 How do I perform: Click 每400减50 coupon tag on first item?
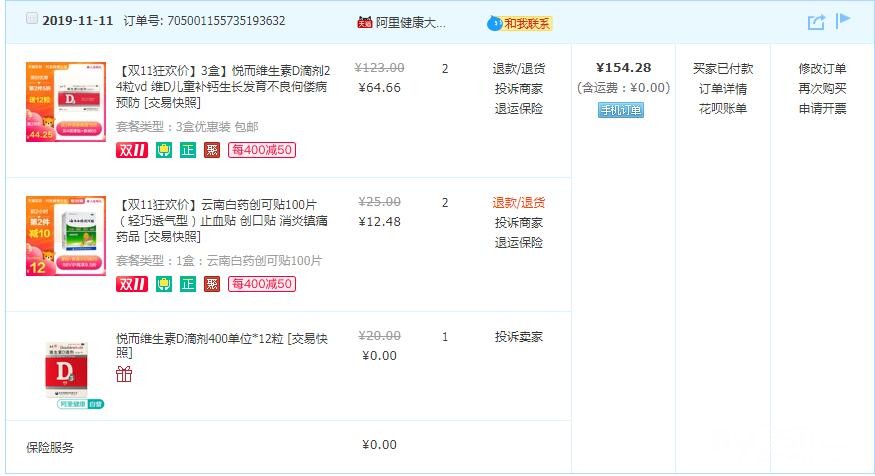[262, 150]
